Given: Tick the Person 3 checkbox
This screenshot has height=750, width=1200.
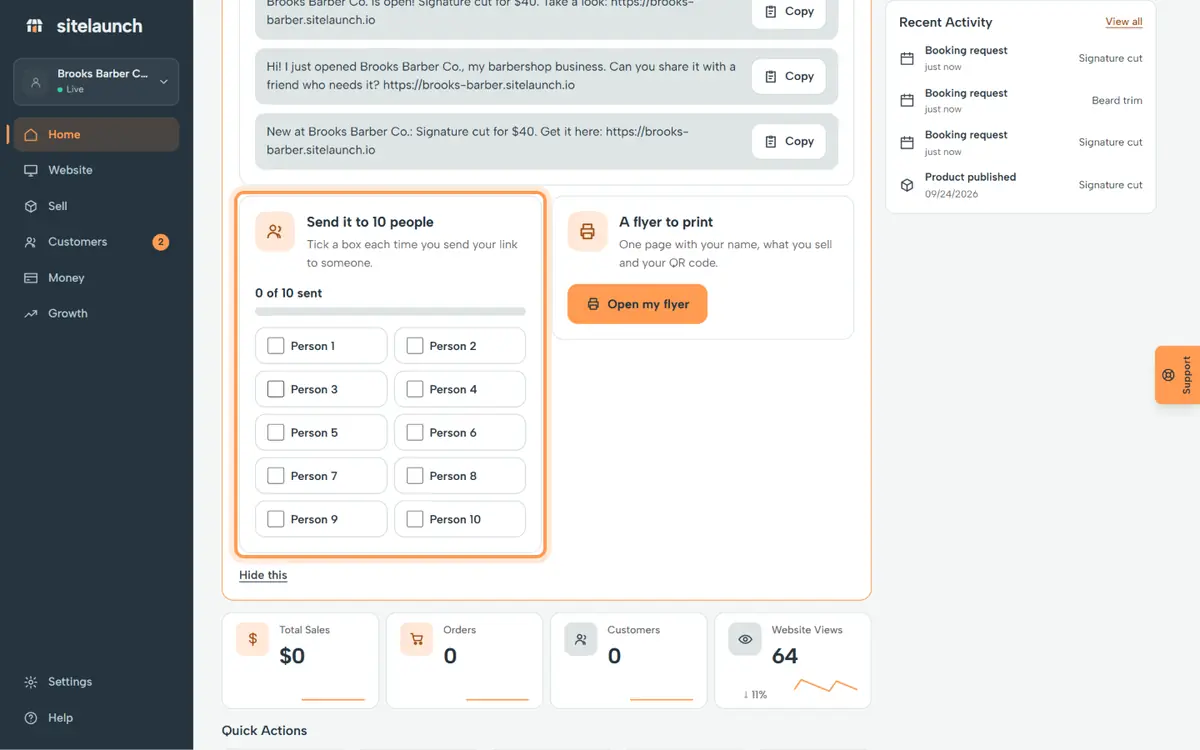Looking at the screenshot, I should [x=276, y=389].
